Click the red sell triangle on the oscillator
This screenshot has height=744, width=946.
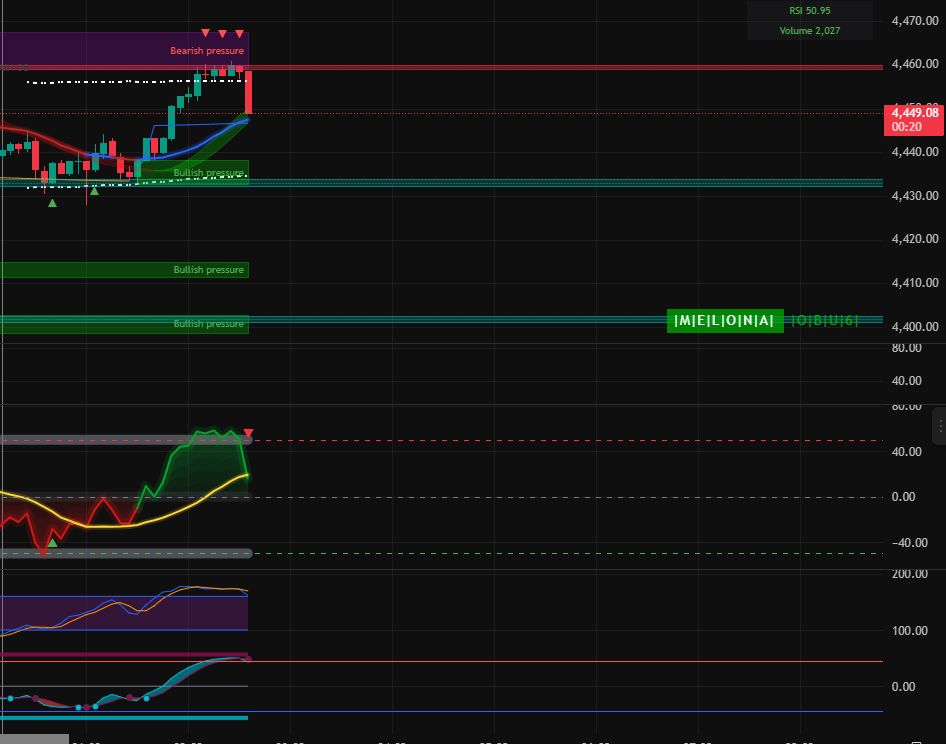pos(248,434)
